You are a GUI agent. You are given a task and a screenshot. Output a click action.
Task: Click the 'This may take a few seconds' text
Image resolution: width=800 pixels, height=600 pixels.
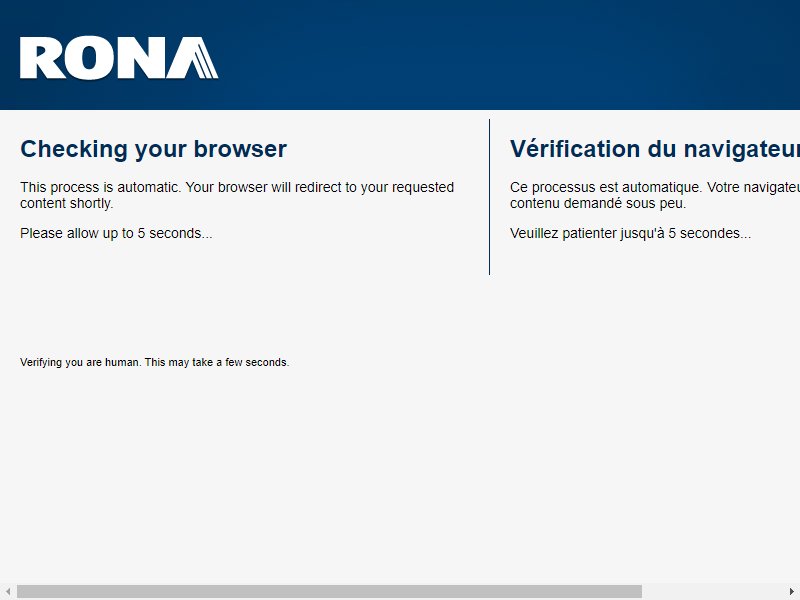pyautogui.click(x=217, y=362)
